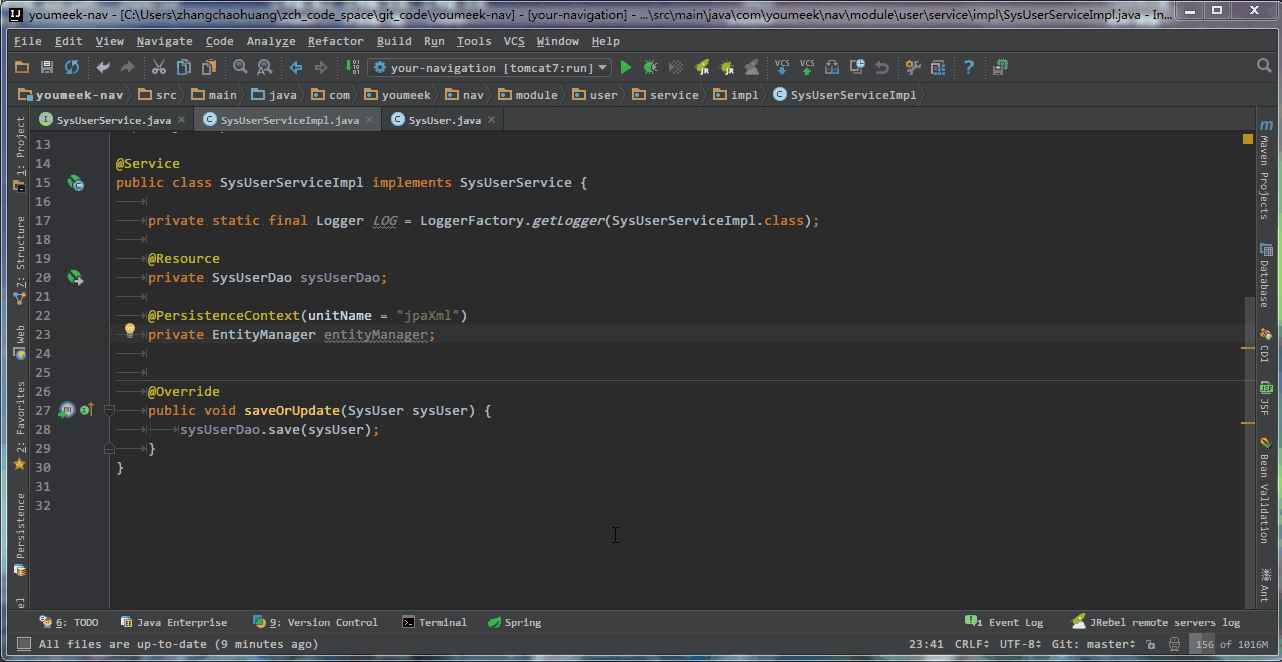This screenshot has width=1282, height=662.
Task: Click the Help question mark icon
Action: click(x=968, y=68)
